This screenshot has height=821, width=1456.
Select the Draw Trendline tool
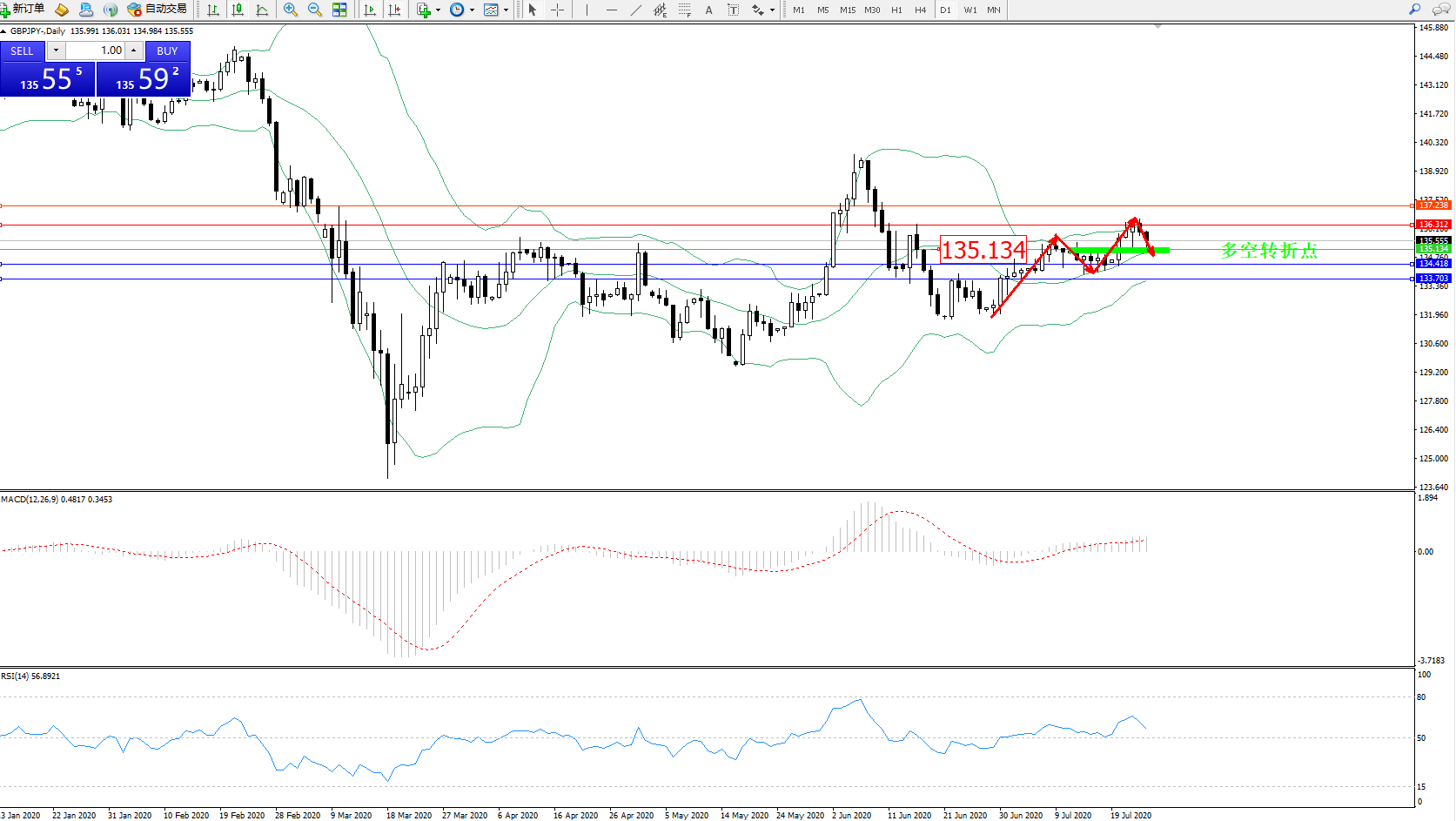coord(636,10)
